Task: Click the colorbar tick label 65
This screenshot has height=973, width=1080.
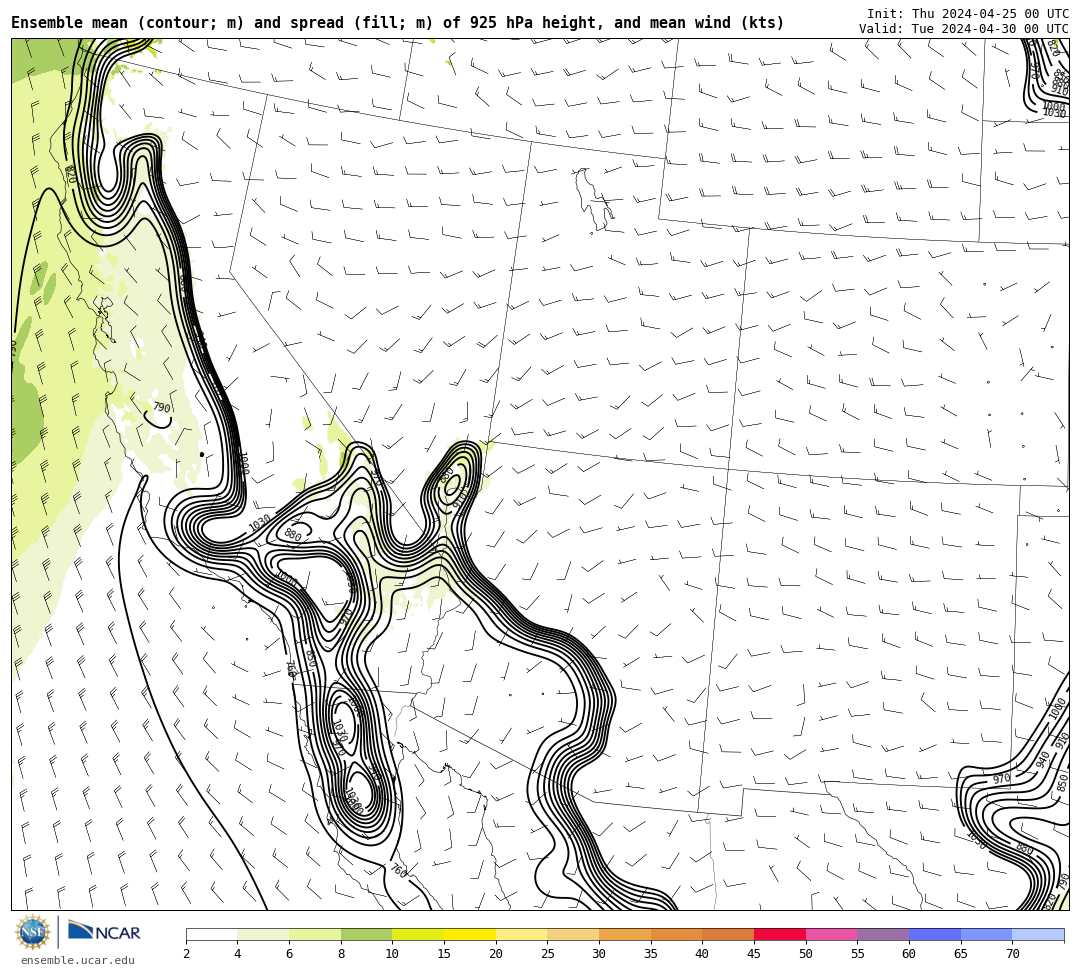Action: click(x=961, y=954)
